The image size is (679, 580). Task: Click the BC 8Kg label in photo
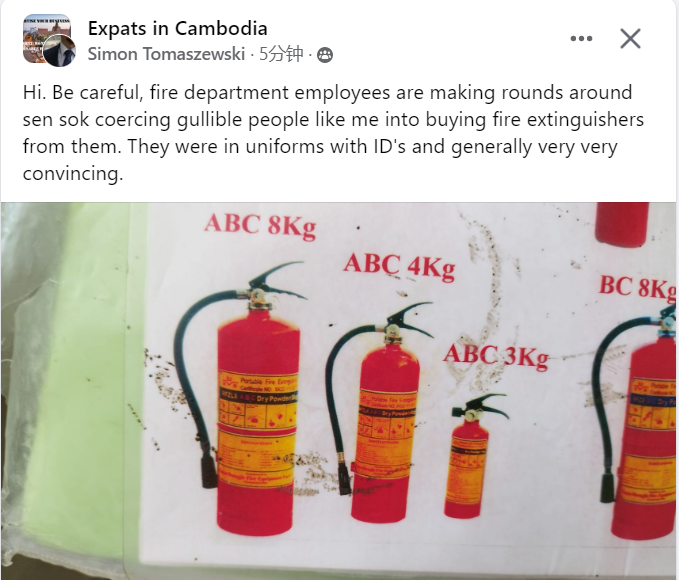[x=637, y=288]
